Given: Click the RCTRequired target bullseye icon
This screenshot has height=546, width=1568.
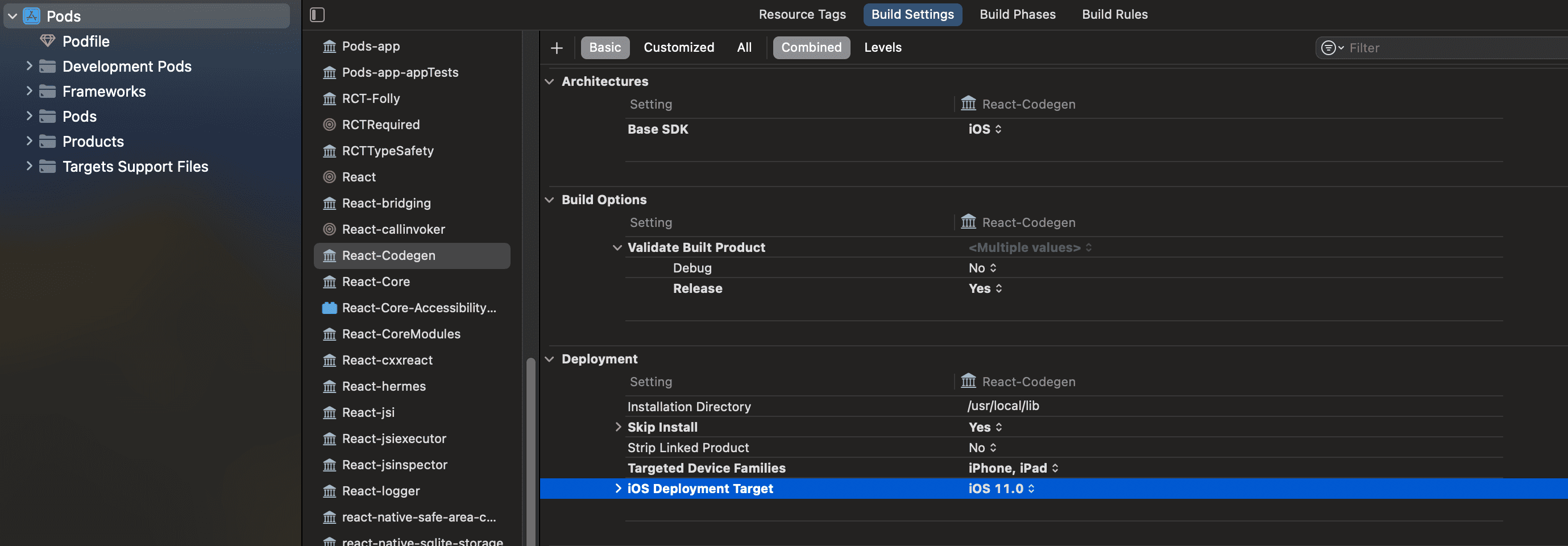Looking at the screenshot, I should pyautogui.click(x=329, y=125).
